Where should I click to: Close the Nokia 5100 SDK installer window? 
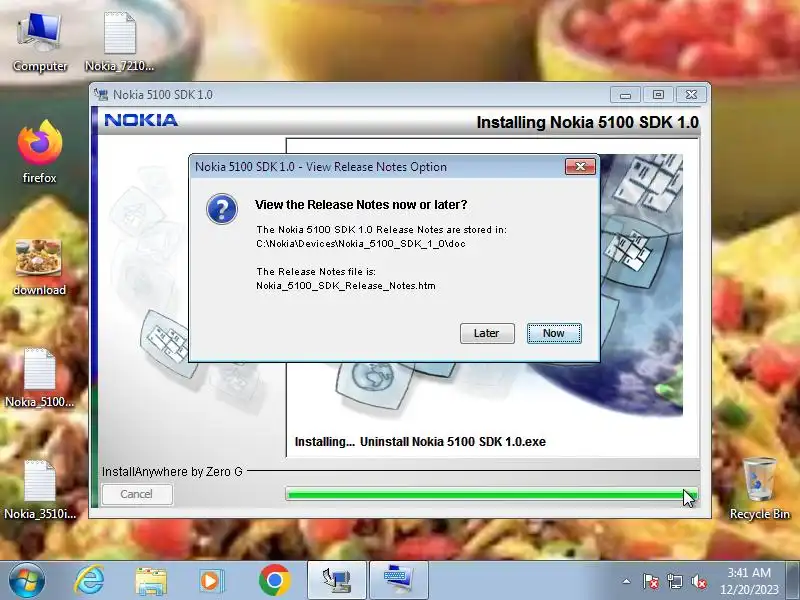click(x=691, y=95)
